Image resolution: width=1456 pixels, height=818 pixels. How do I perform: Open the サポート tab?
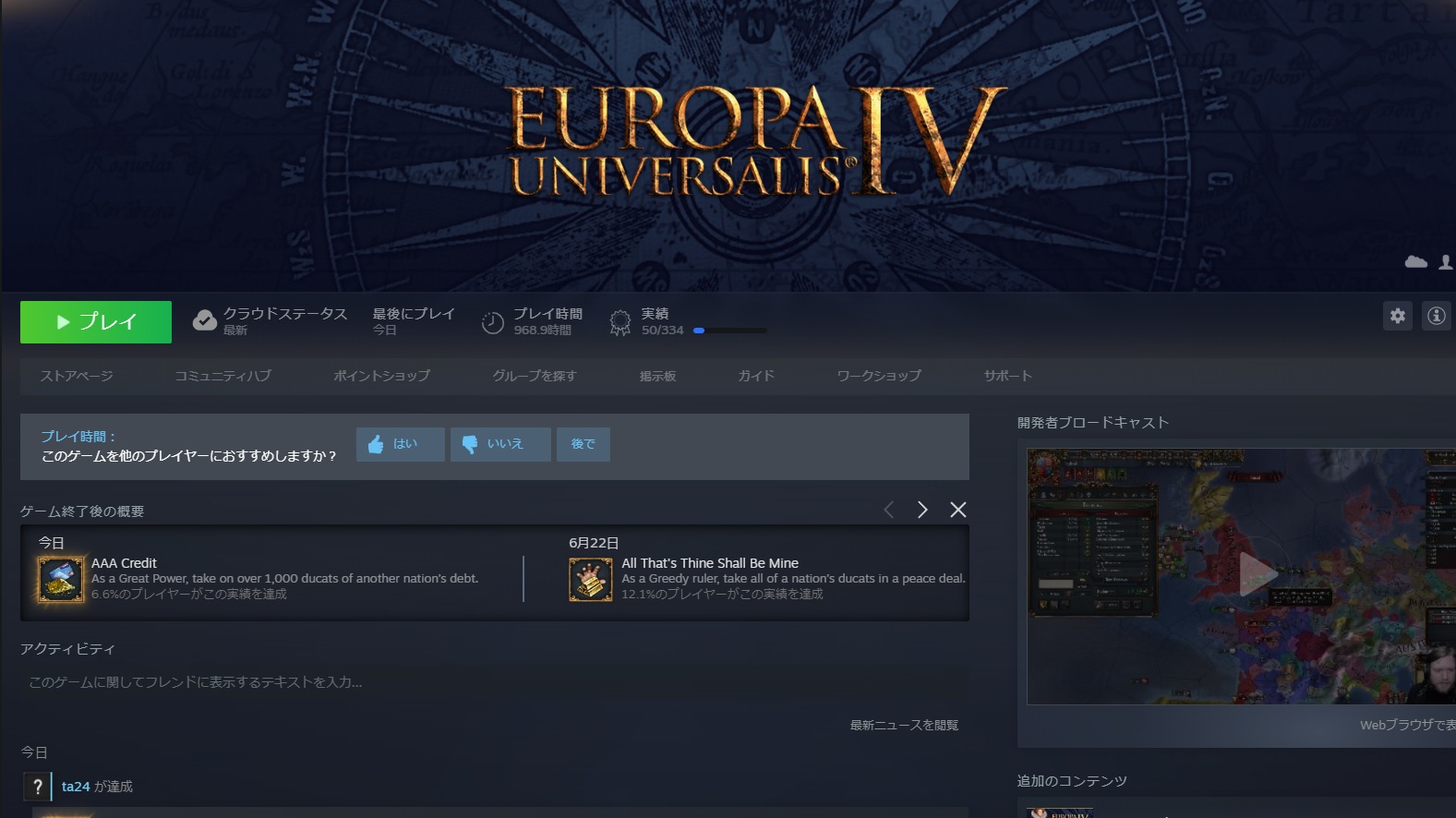[1007, 376]
